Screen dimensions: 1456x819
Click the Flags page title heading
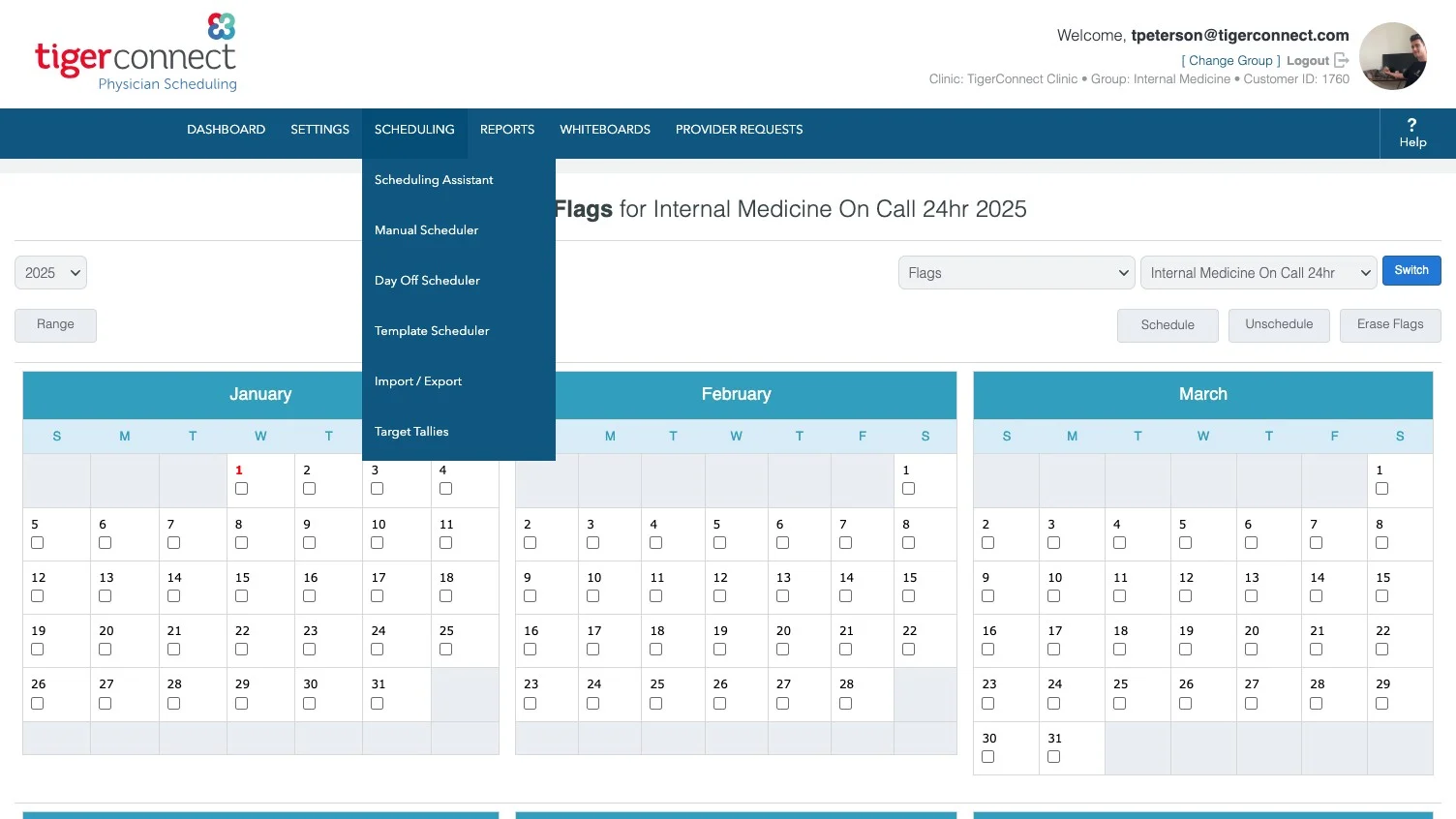(790, 209)
